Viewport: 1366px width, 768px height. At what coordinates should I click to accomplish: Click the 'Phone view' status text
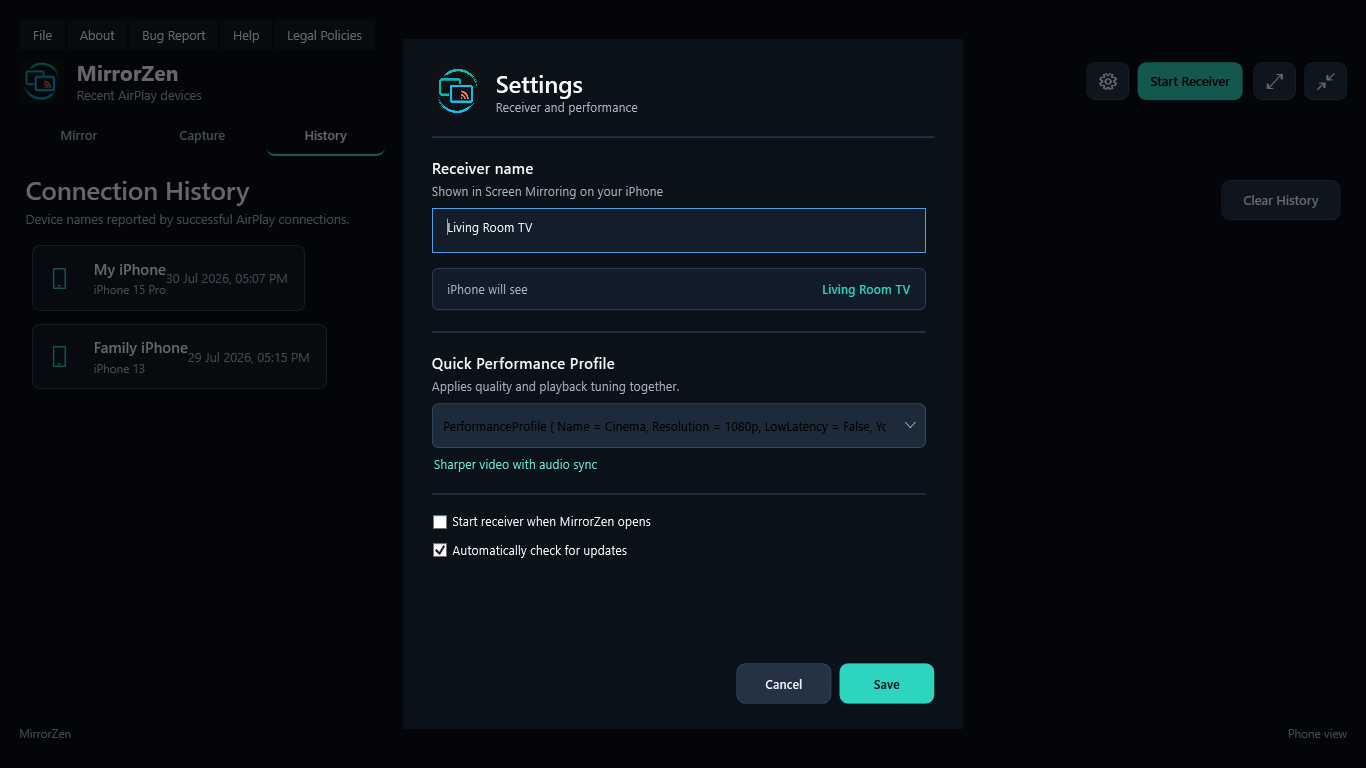pyautogui.click(x=1317, y=734)
